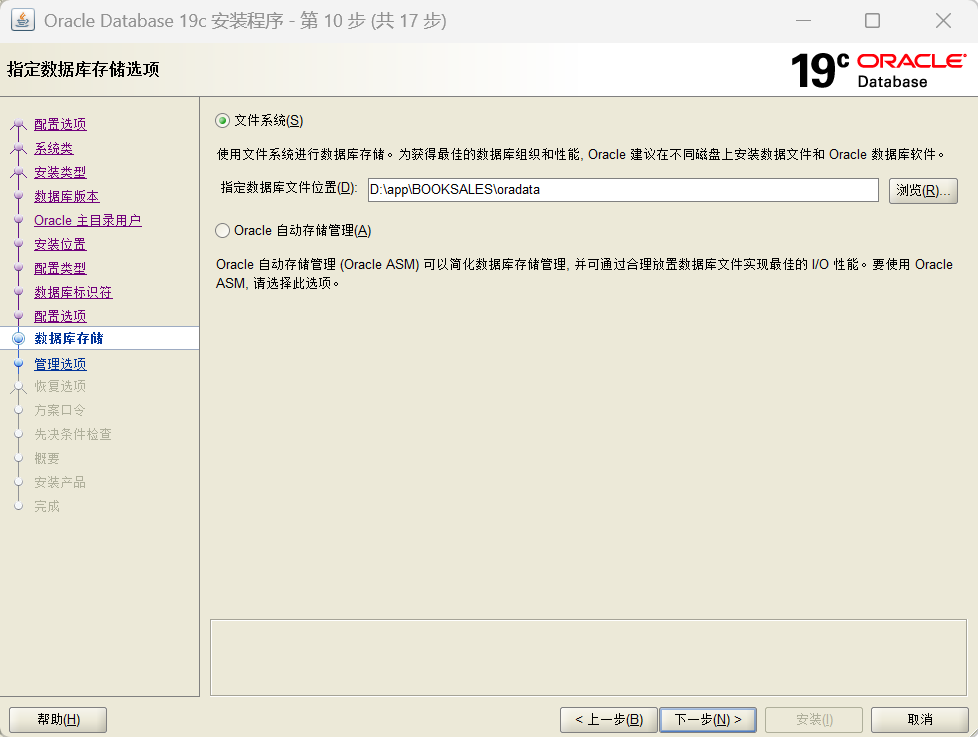Go back with 上一步(B) button

click(x=608, y=720)
